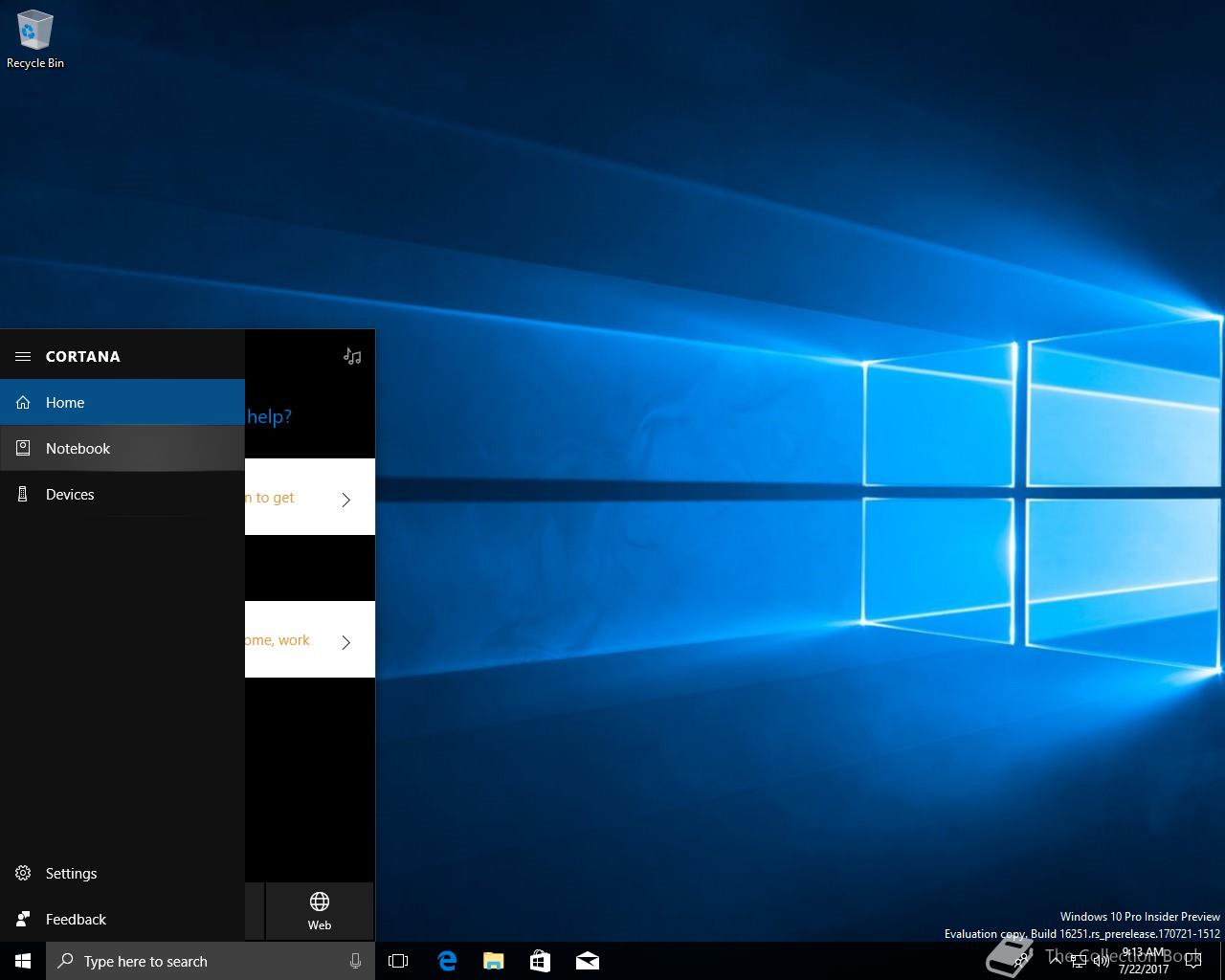Open the clock showing 9:13 AM
This screenshot has width=1225, height=980.
(x=1144, y=961)
